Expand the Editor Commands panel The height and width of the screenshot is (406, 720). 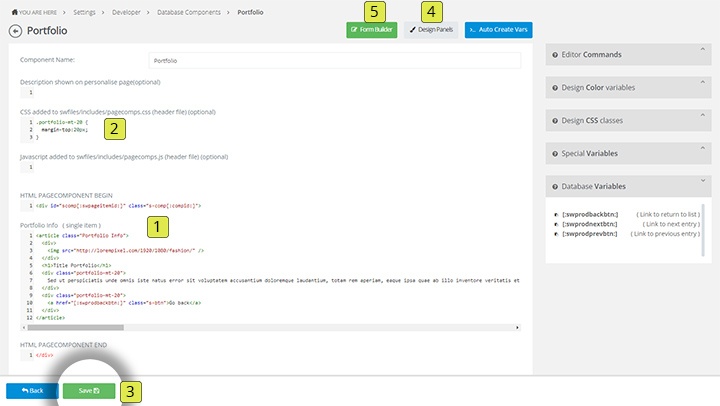tap(628, 55)
